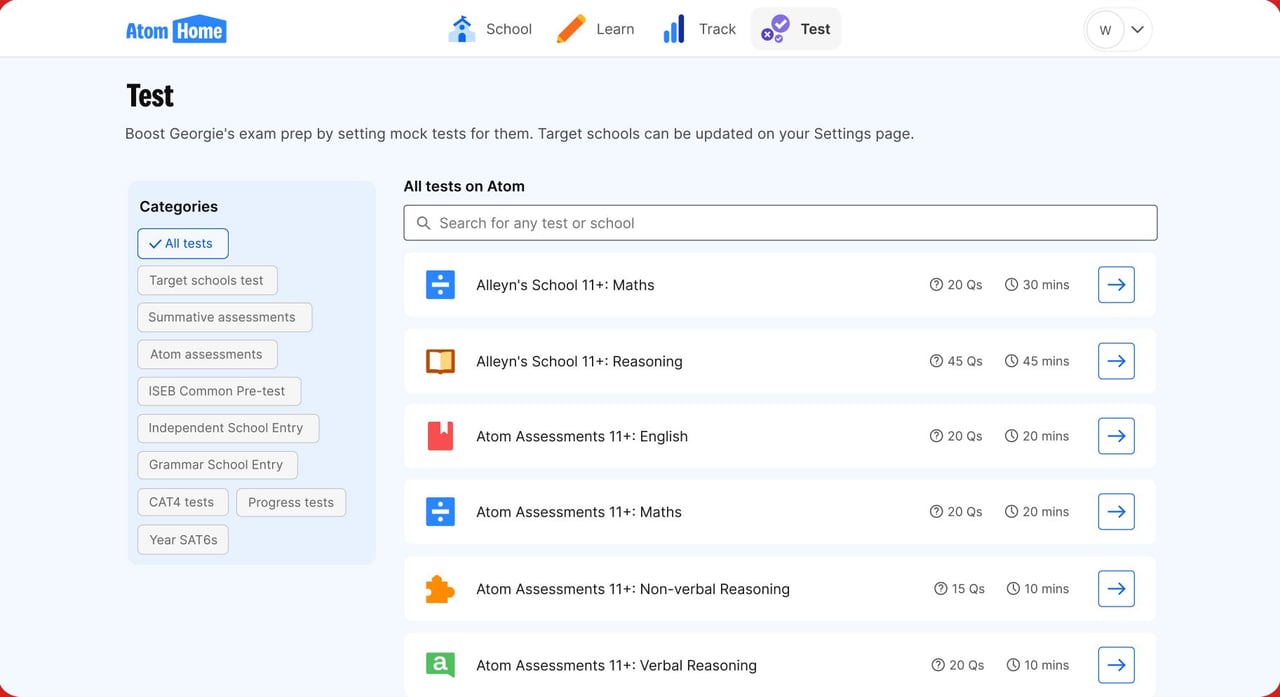
Task: Click '30 mins' on Alleyn's Maths row
Action: [x=1046, y=285]
